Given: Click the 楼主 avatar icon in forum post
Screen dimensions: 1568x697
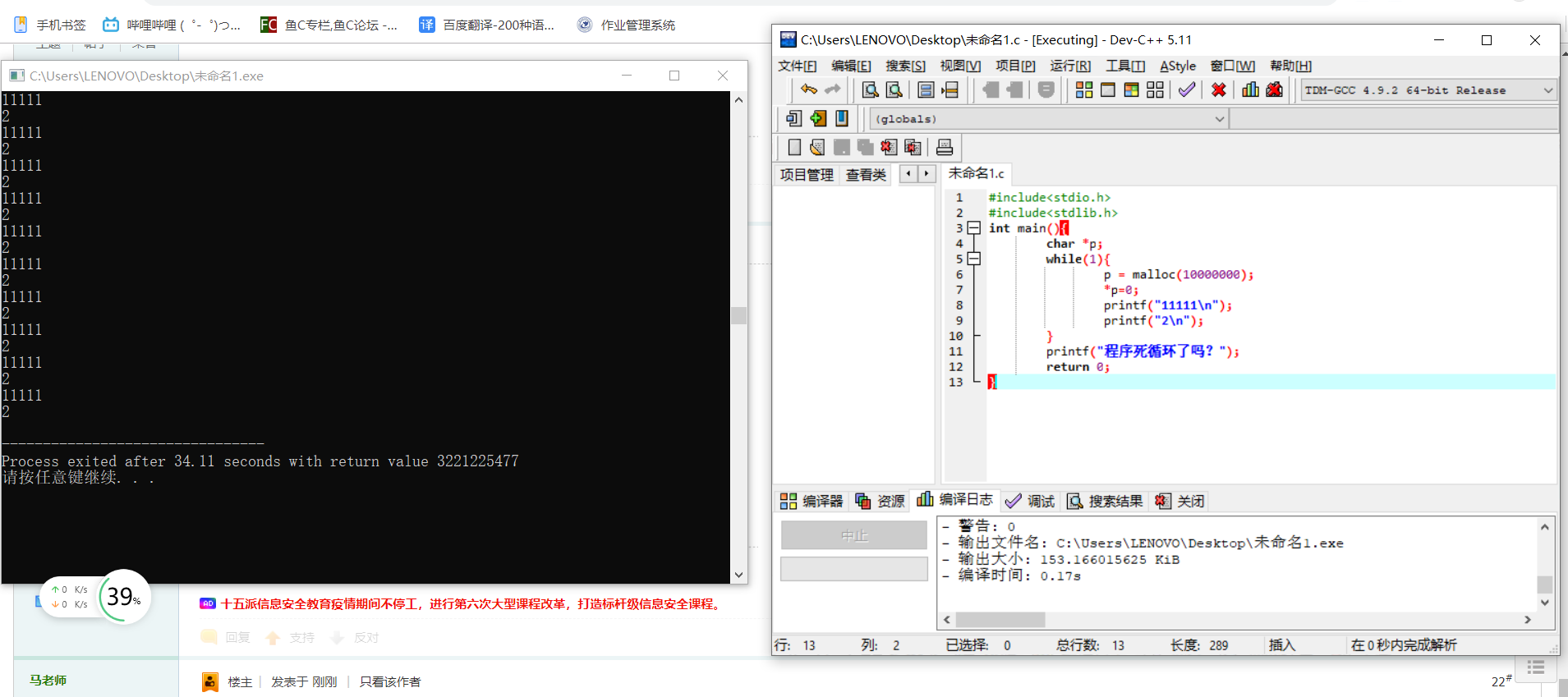Looking at the screenshot, I should click(x=210, y=681).
